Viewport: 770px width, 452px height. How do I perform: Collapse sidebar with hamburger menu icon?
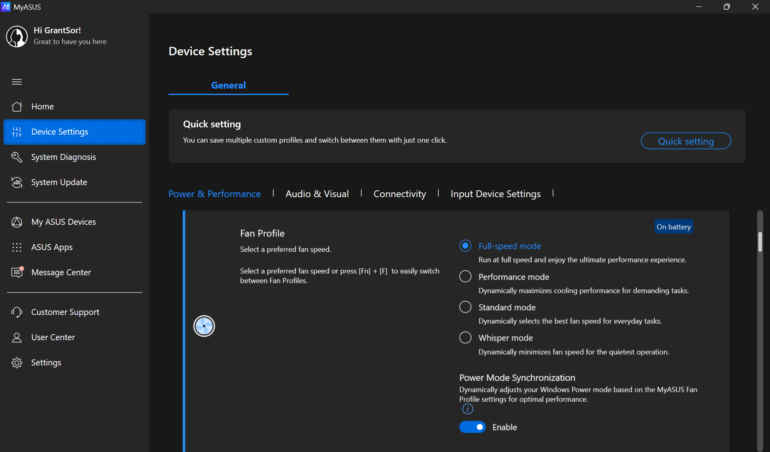click(x=17, y=82)
